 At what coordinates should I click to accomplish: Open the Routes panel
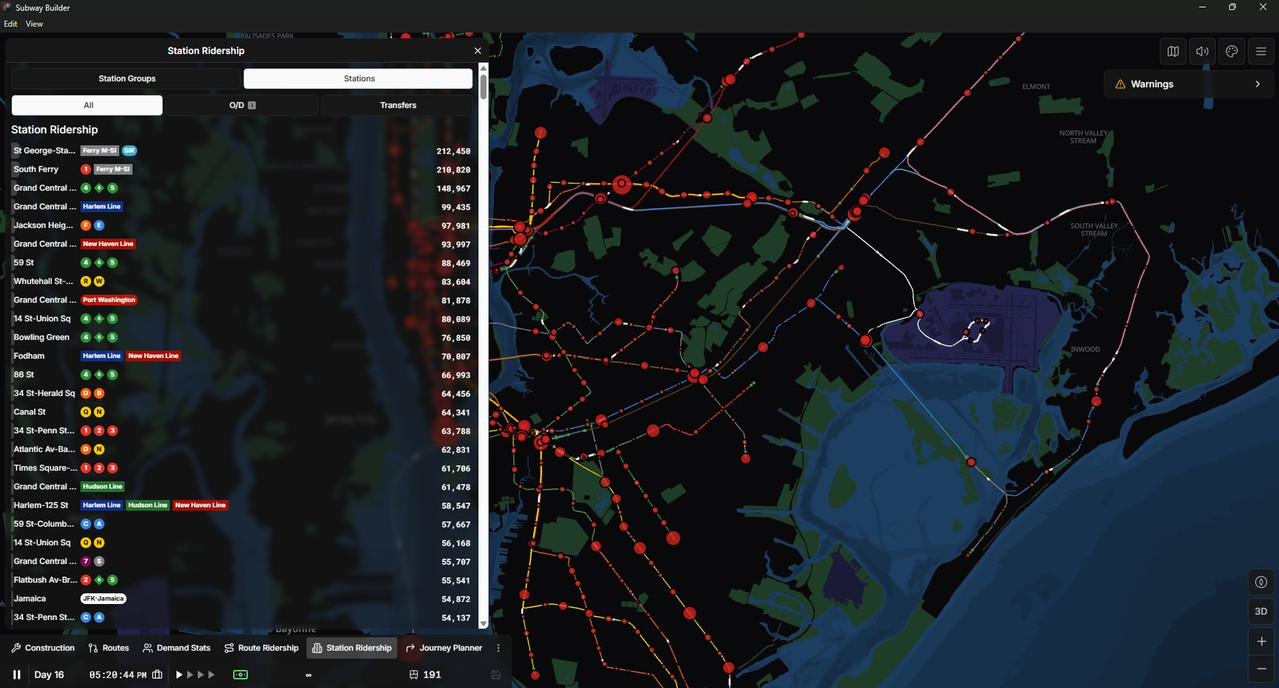[x=109, y=648]
